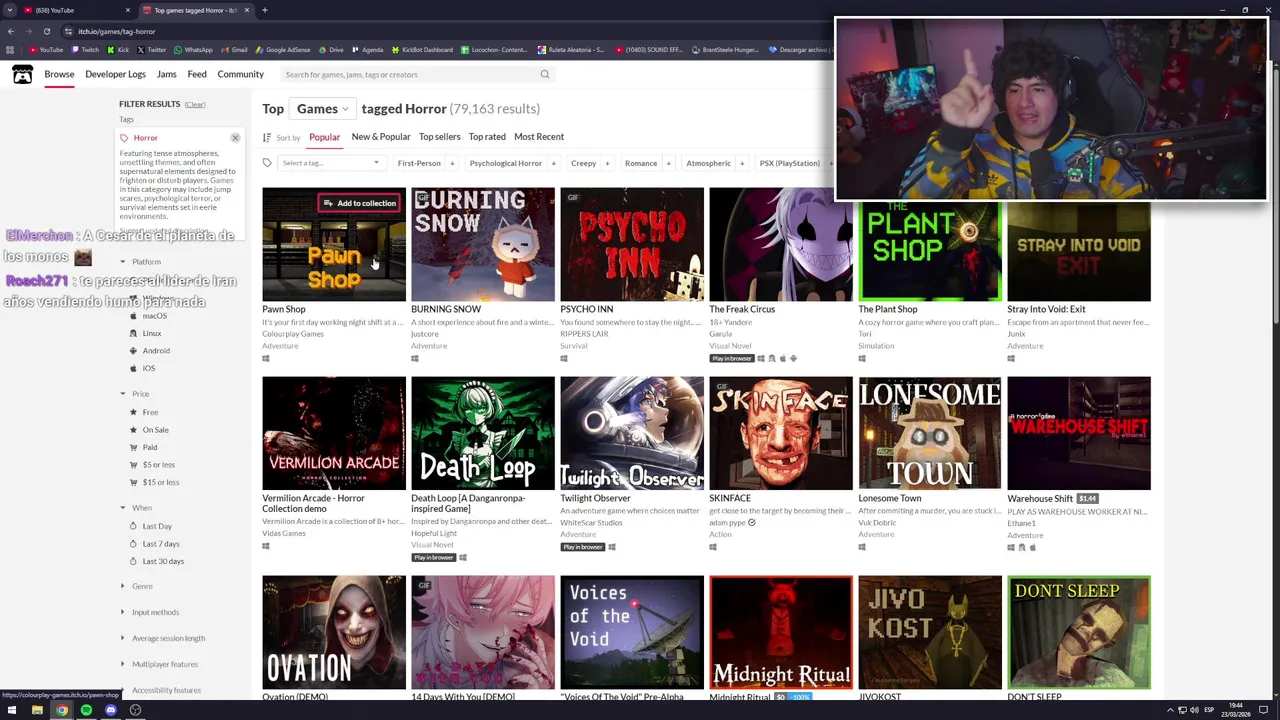The width and height of the screenshot is (1280, 720).
Task: Click the Colourplay Games developer link
Action: 293,334
